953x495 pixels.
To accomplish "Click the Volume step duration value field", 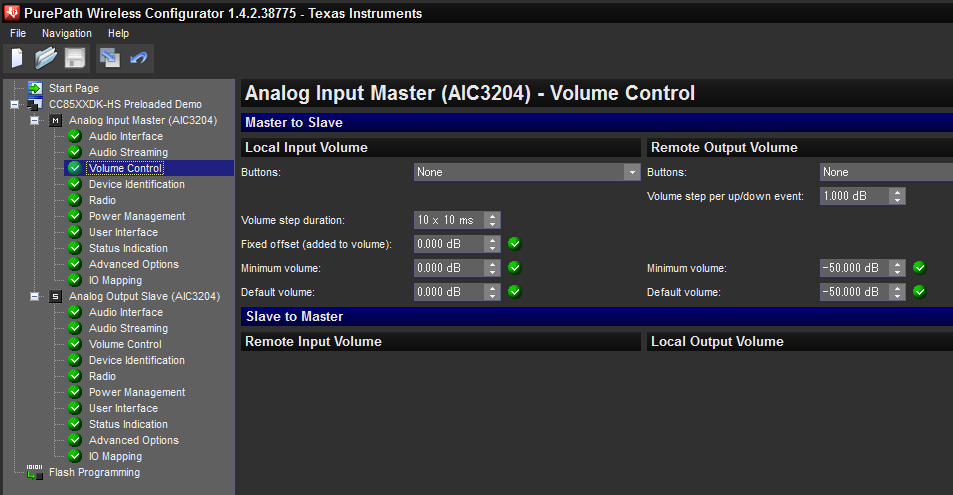I will pyautogui.click(x=450, y=220).
